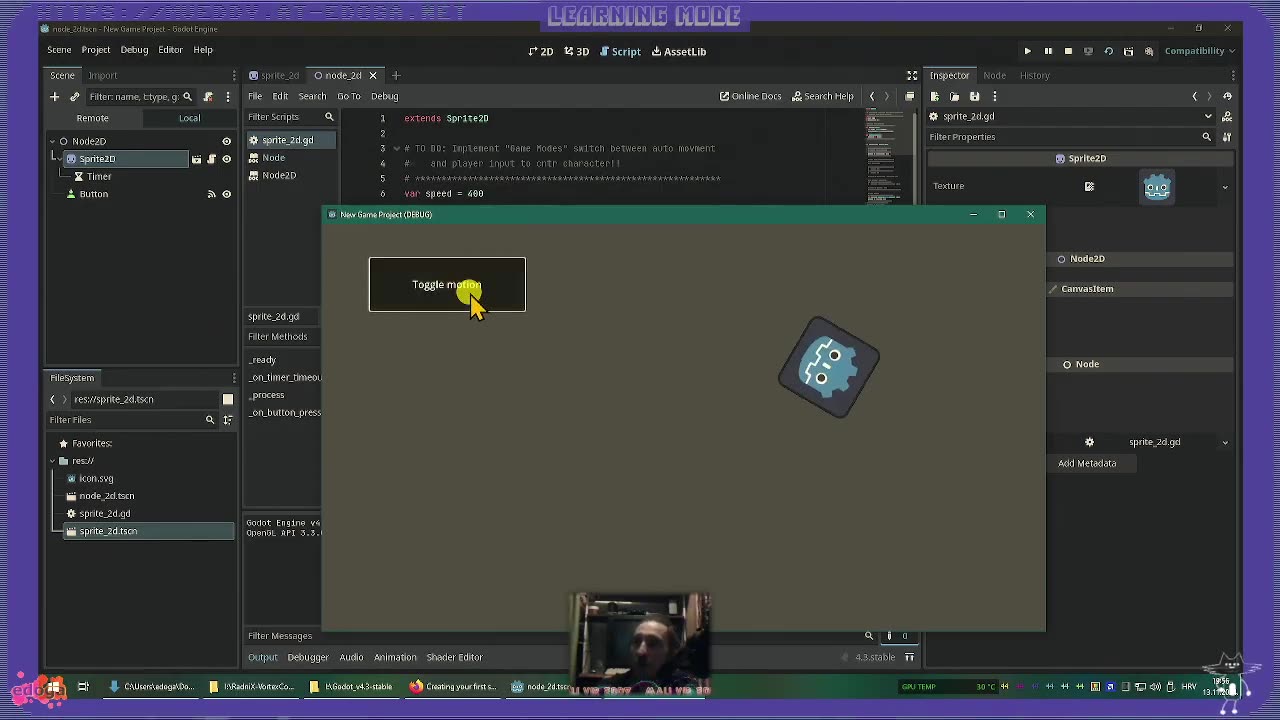The width and height of the screenshot is (1280, 720).
Task: Open the script icon on Sprite2D row
Action: (211, 159)
